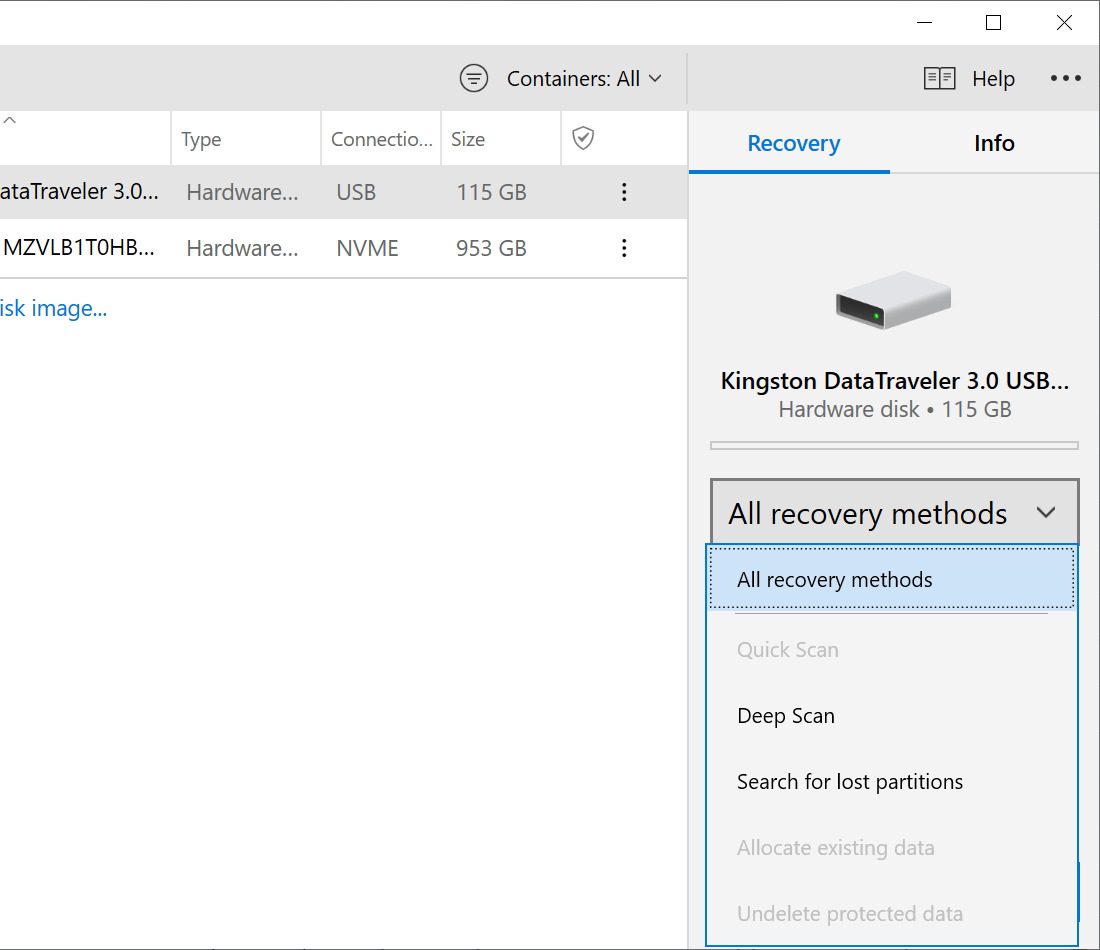The height and width of the screenshot is (950, 1100).
Task: Click the Containers filter icon
Action: [x=474, y=78]
